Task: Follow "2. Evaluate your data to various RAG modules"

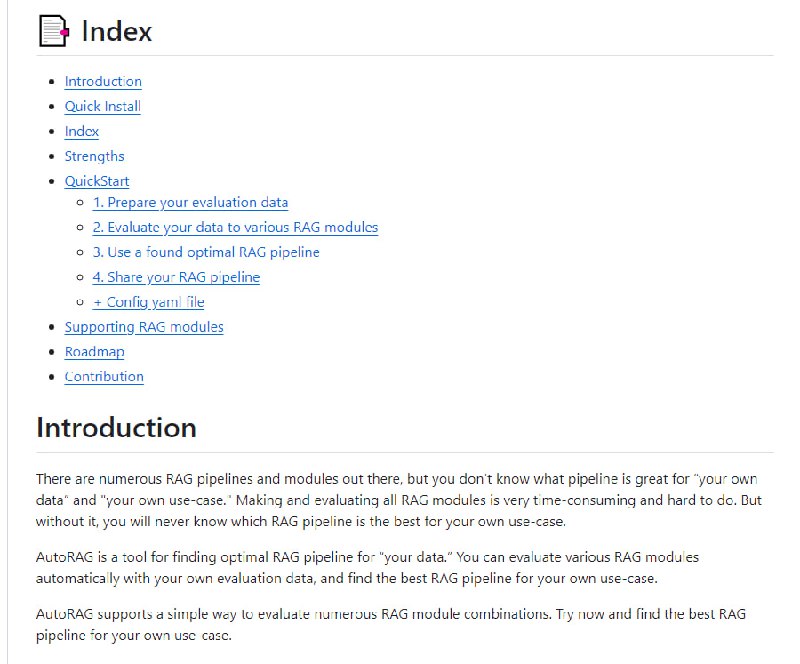Action: click(235, 228)
